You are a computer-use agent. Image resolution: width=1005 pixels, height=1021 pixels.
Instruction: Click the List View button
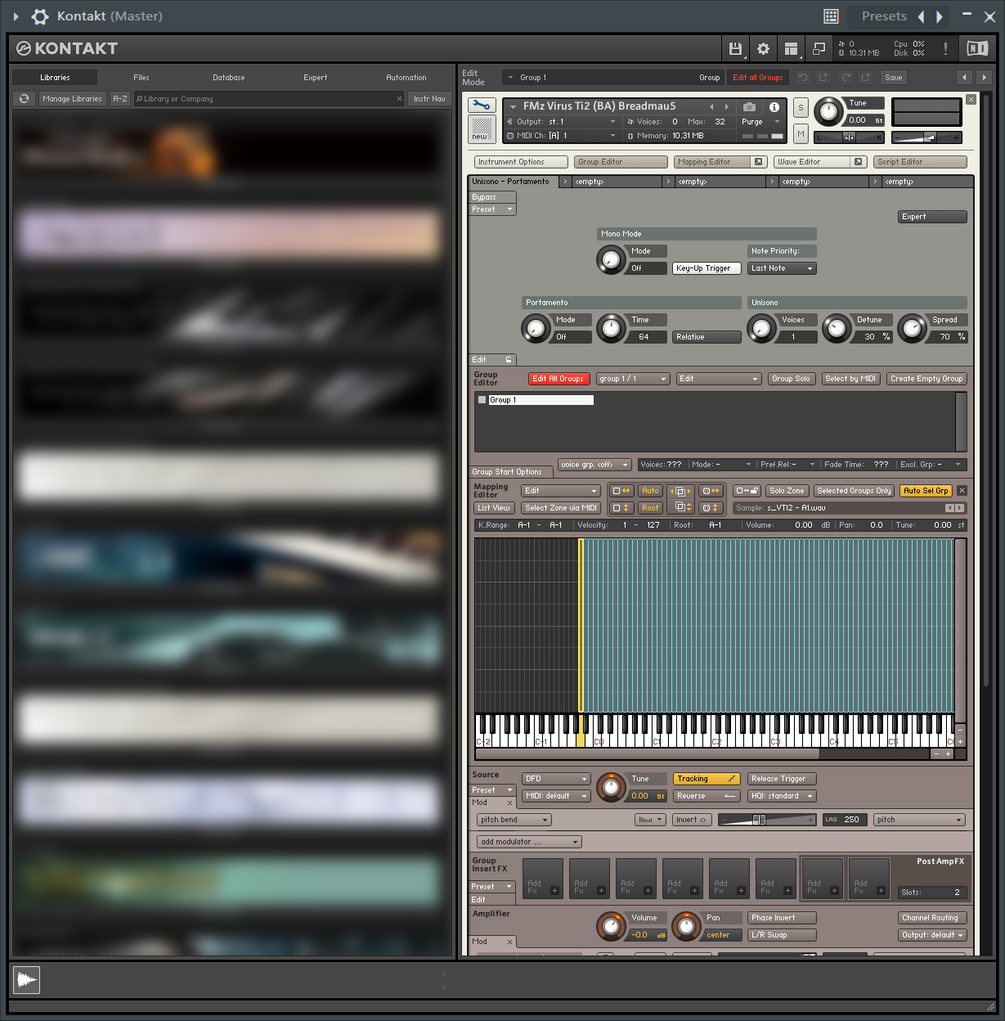click(494, 508)
